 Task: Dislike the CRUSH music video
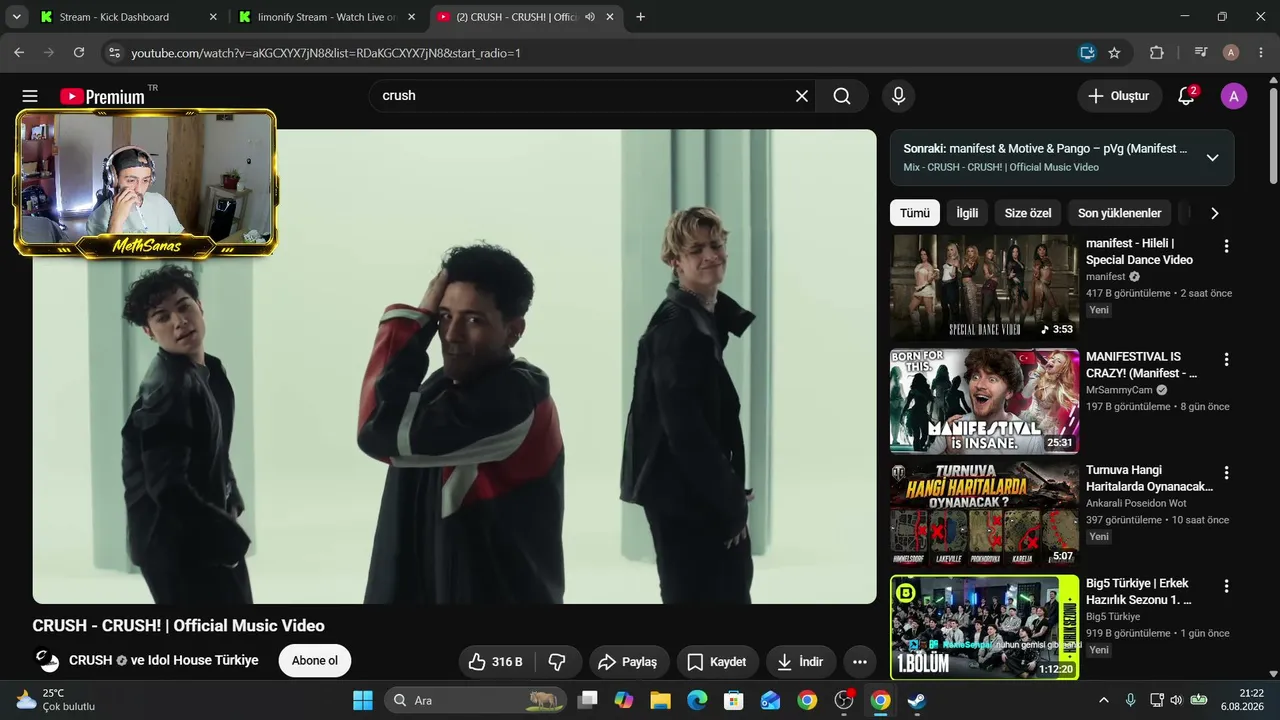tap(558, 662)
